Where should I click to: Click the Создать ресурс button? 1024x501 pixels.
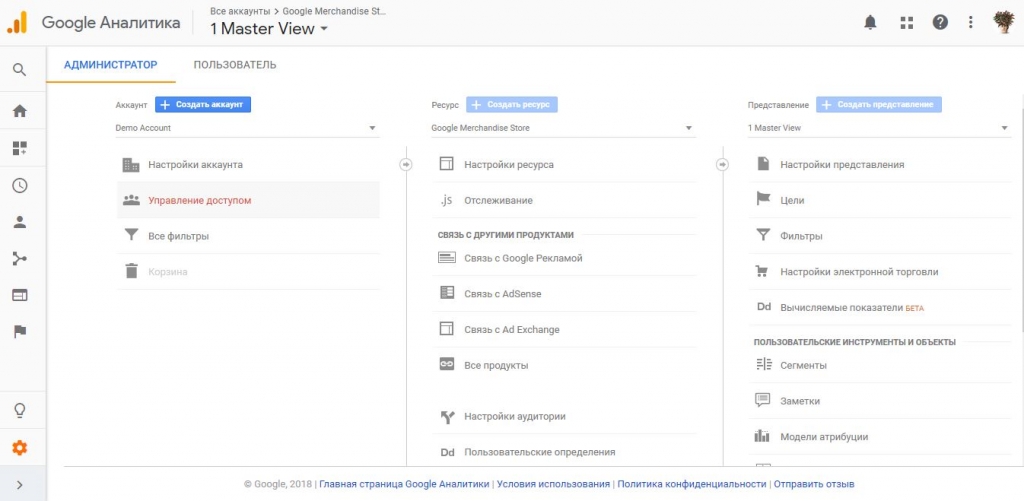pyautogui.click(x=512, y=105)
